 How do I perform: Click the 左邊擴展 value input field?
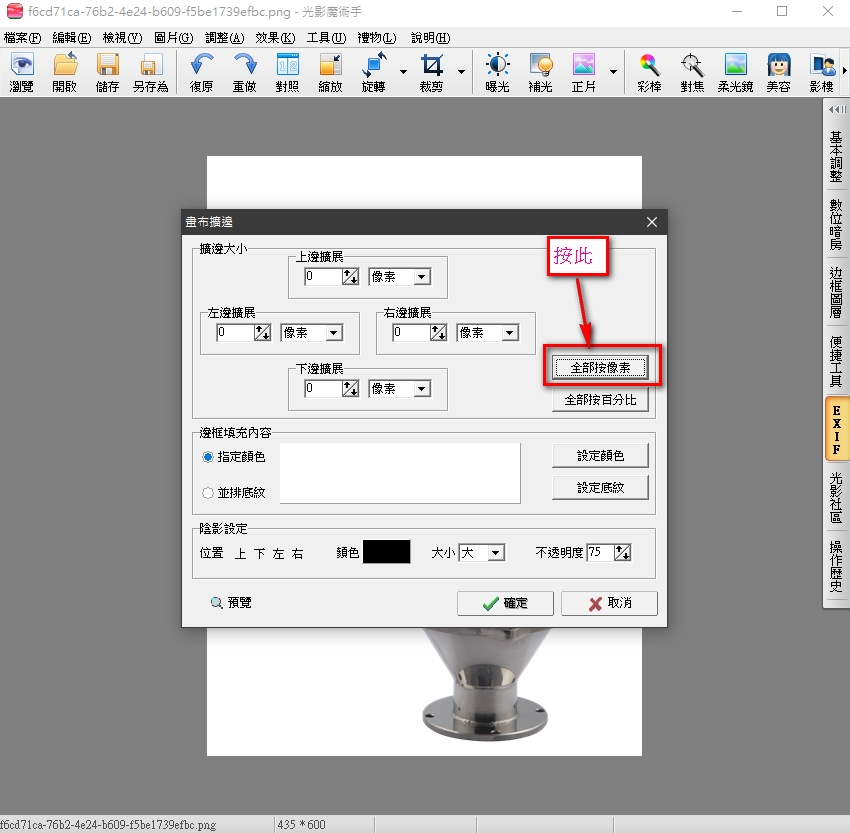(x=234, y=333)
